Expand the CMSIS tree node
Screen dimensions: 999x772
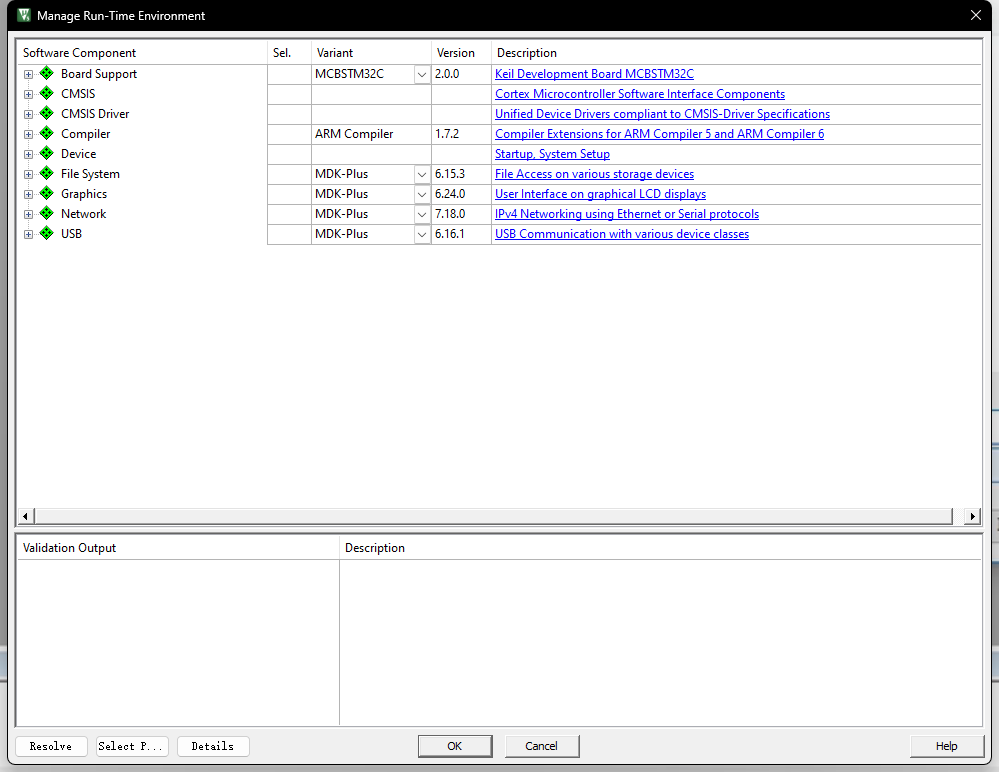28,94
